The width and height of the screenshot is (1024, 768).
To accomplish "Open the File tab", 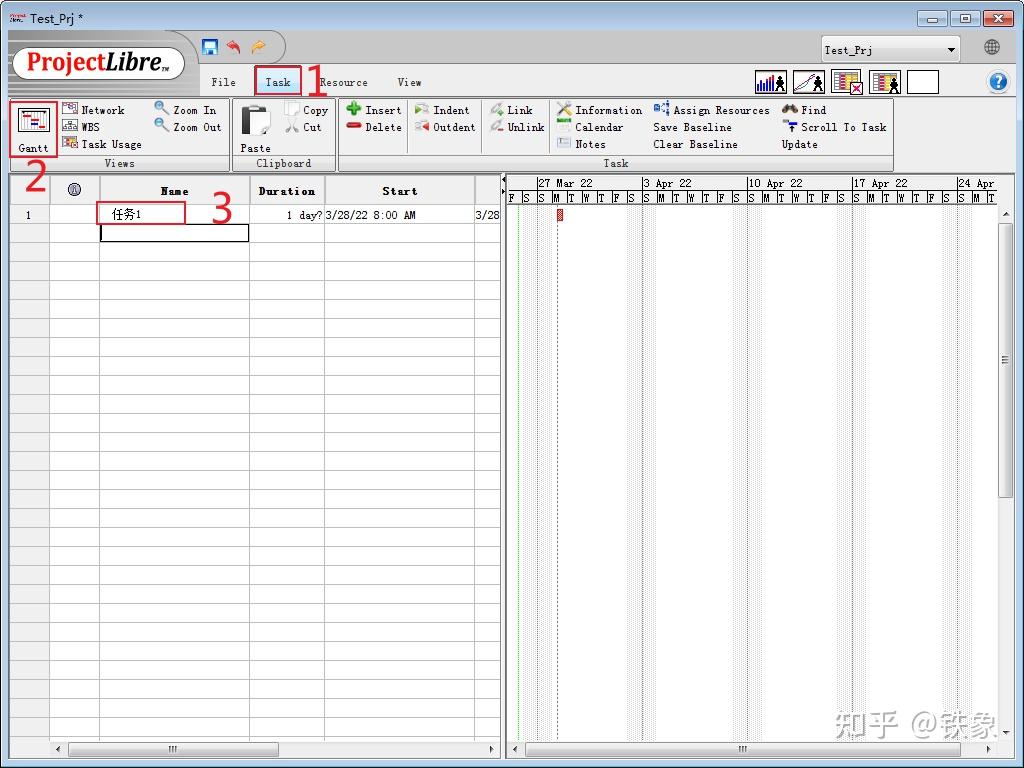I will point(223,82).
